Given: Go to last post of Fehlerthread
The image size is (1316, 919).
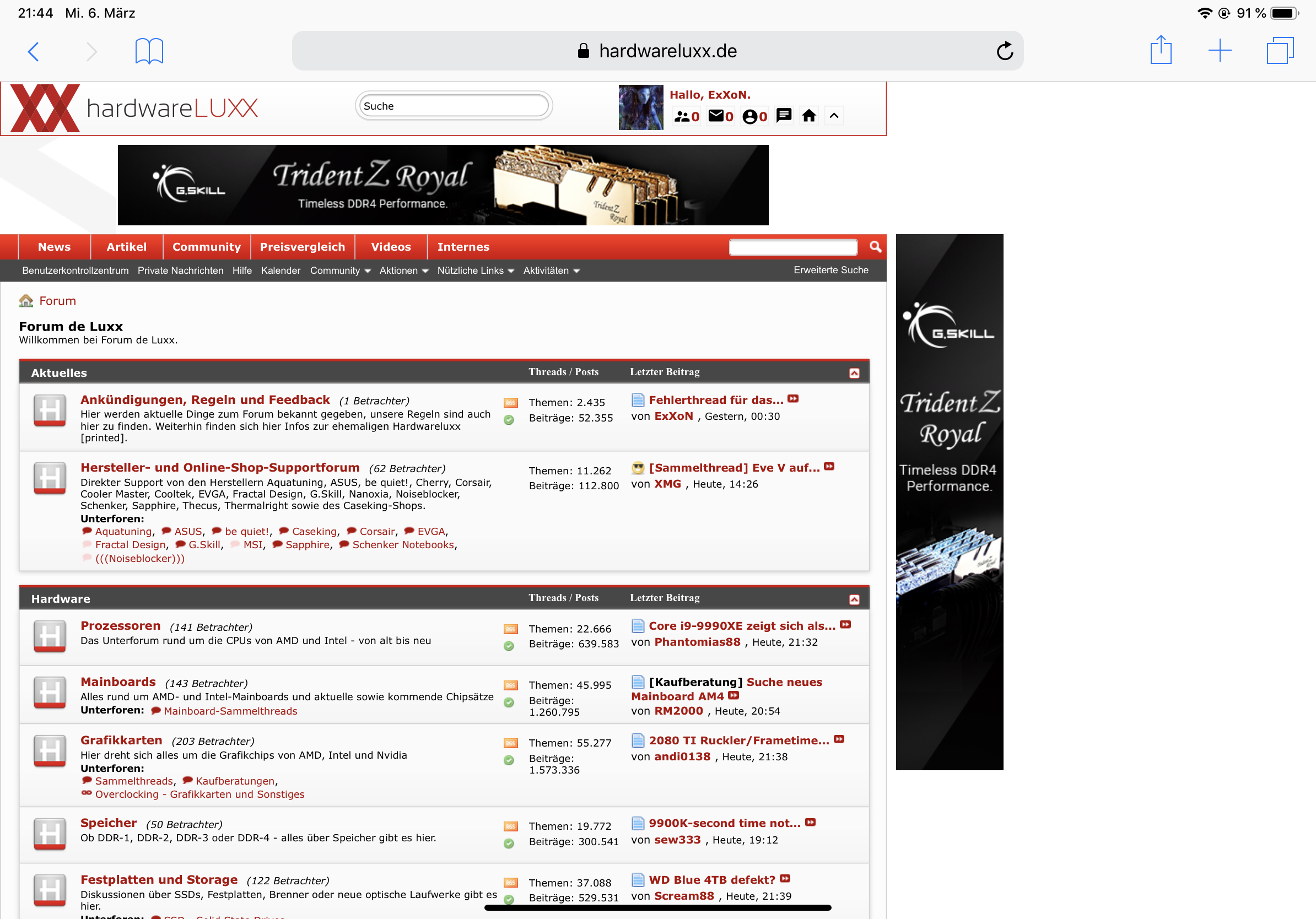Looking at the screenshot, I should (792, 399).
